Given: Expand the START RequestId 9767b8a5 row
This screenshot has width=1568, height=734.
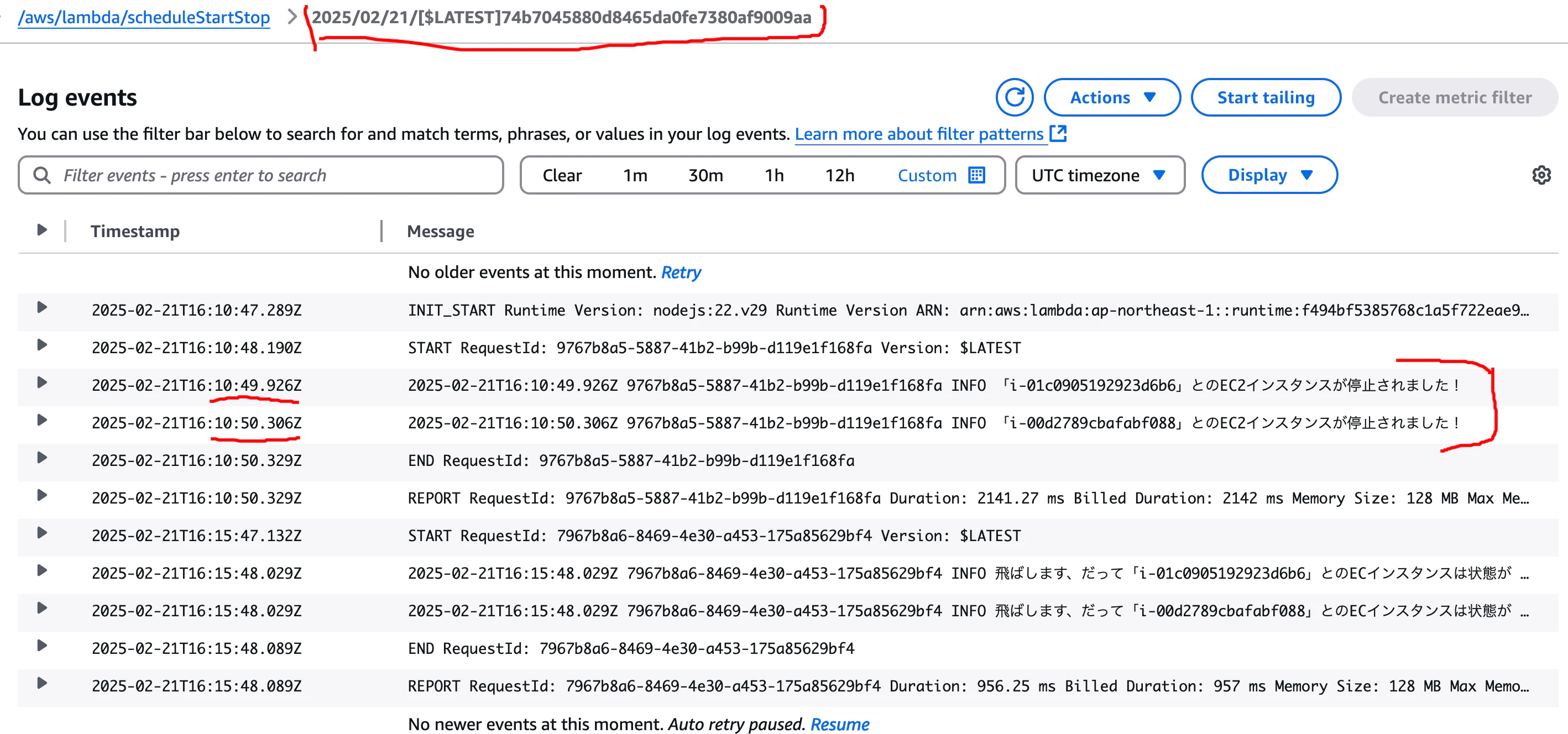Looking at the screenshot, I should (42, 345).
